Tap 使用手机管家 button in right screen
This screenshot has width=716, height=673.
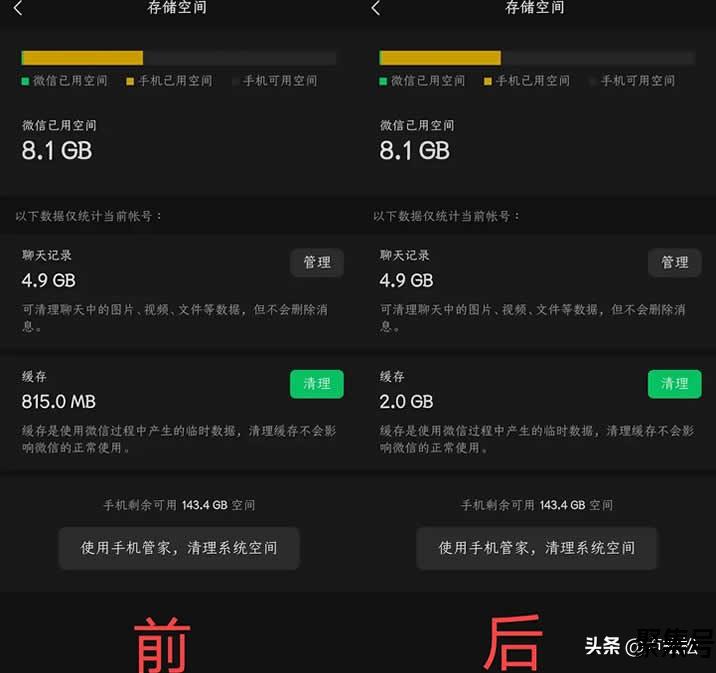click(x=537, y=548)
